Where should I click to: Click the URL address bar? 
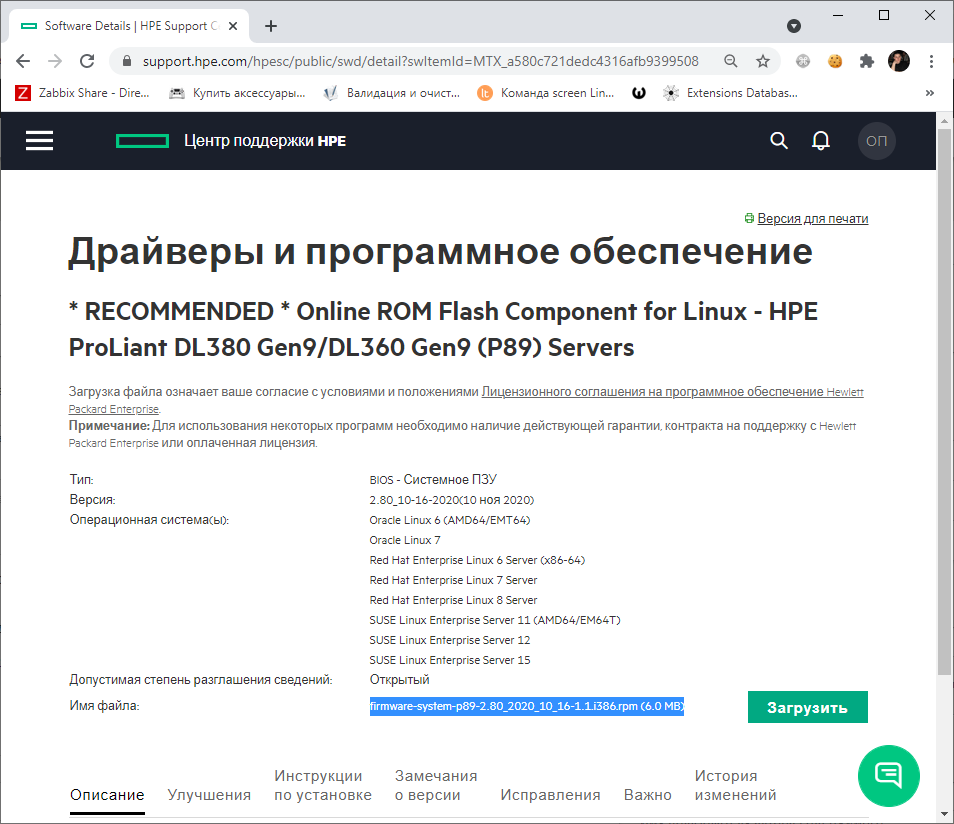click(420, 61)
